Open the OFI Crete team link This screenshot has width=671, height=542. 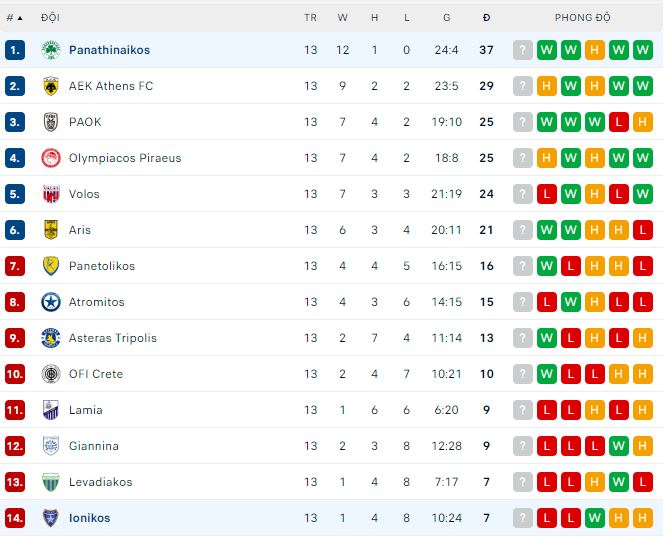coord(96,374)
